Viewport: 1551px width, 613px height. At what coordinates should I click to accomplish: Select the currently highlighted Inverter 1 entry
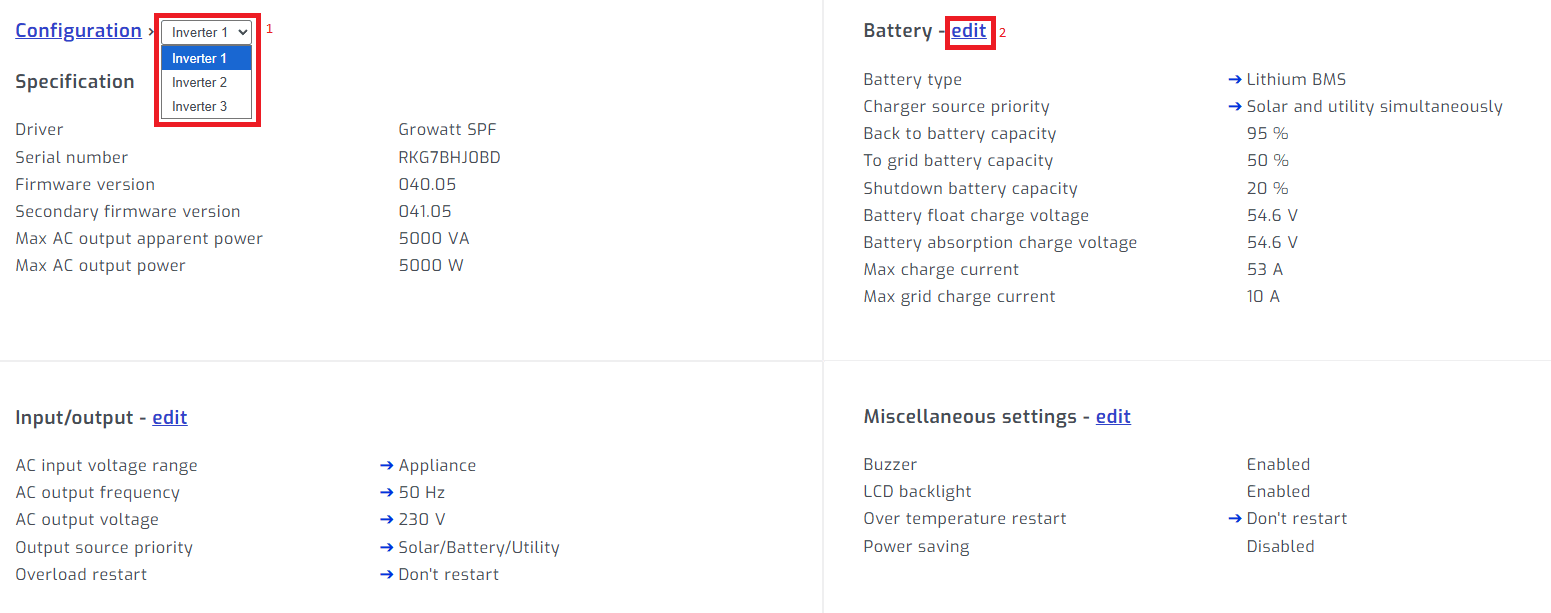point(200,58)
